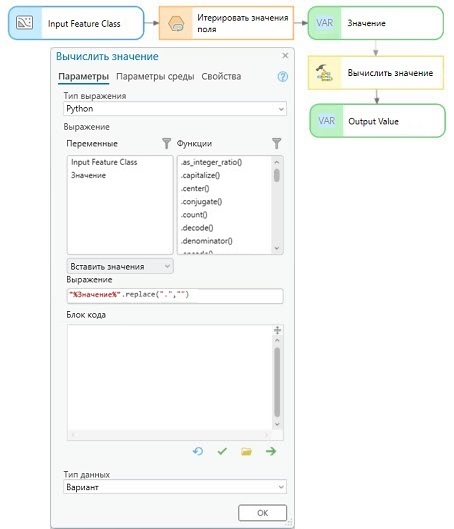Screen dimensions: 454x529
Task: Open the expression type dropdown set to Python
Action: click(175, 109)
